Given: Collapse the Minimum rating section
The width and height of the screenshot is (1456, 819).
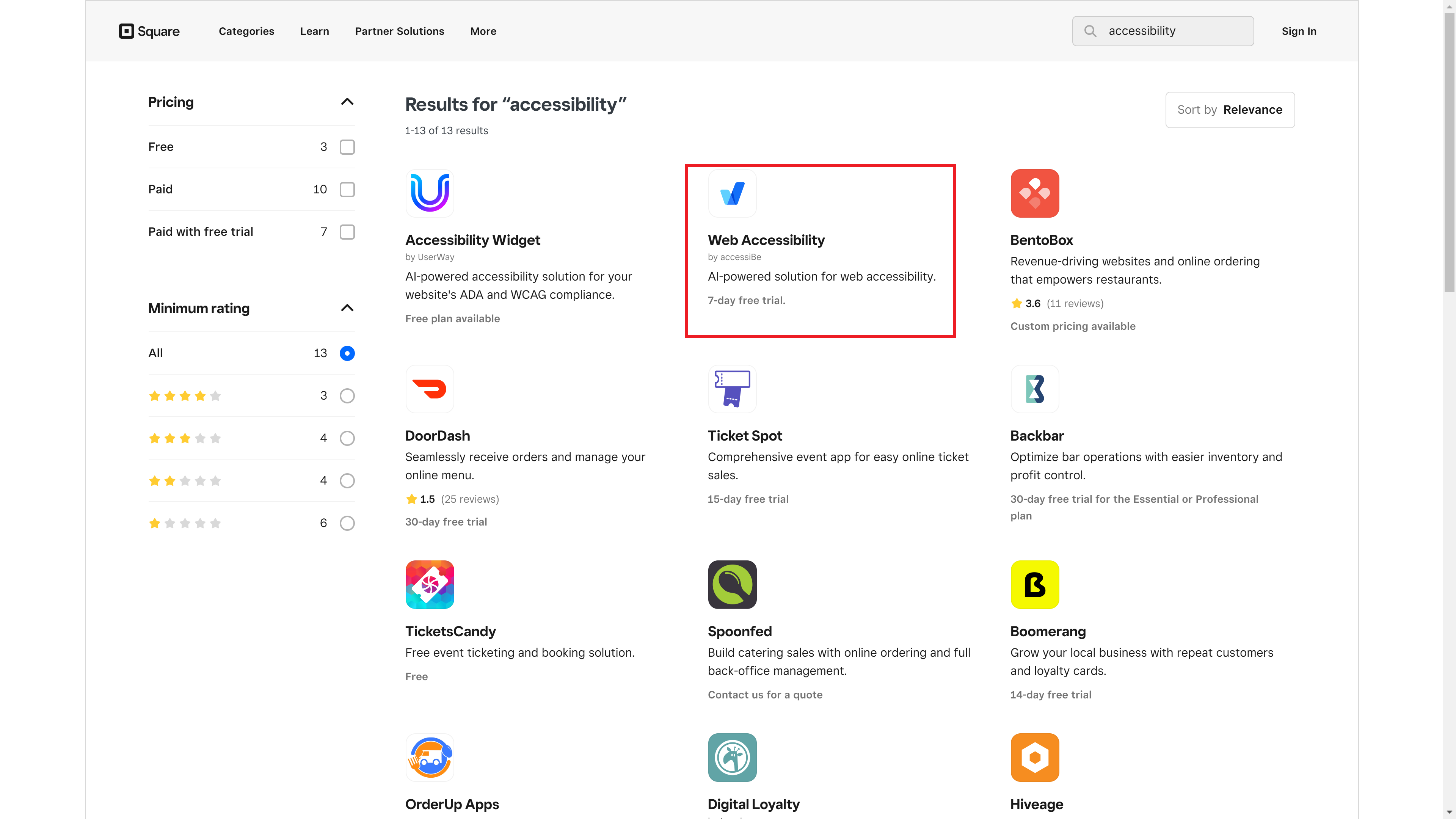Looking at the screenshot, I should click(347, 308).
